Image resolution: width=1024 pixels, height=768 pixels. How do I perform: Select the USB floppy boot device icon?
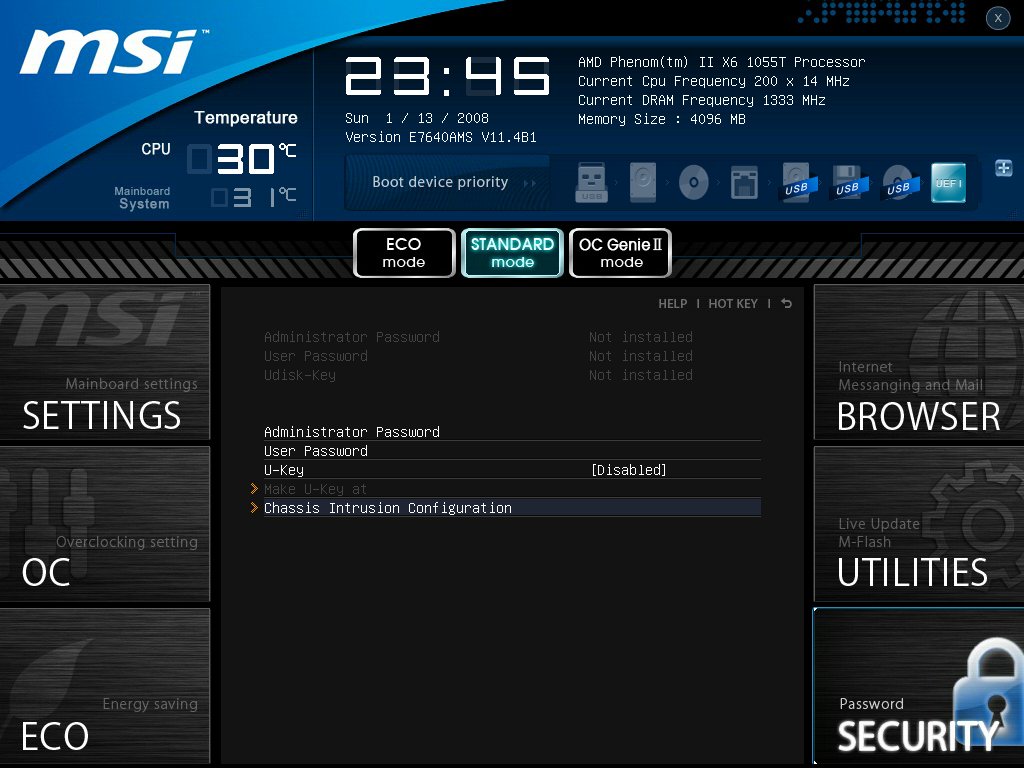pyautogui.click(x=848, y=183)
